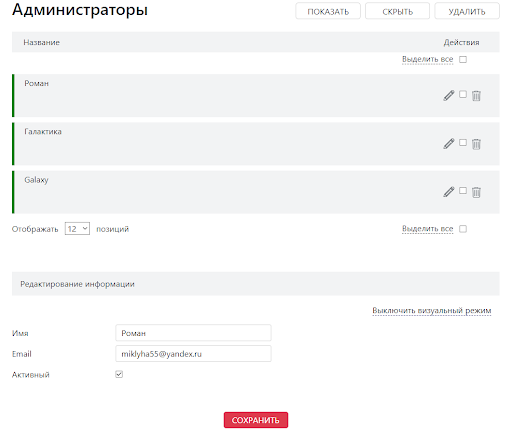512x448 pixels.
Task: Click the Администраторы page heading
Action: (80, 10)
